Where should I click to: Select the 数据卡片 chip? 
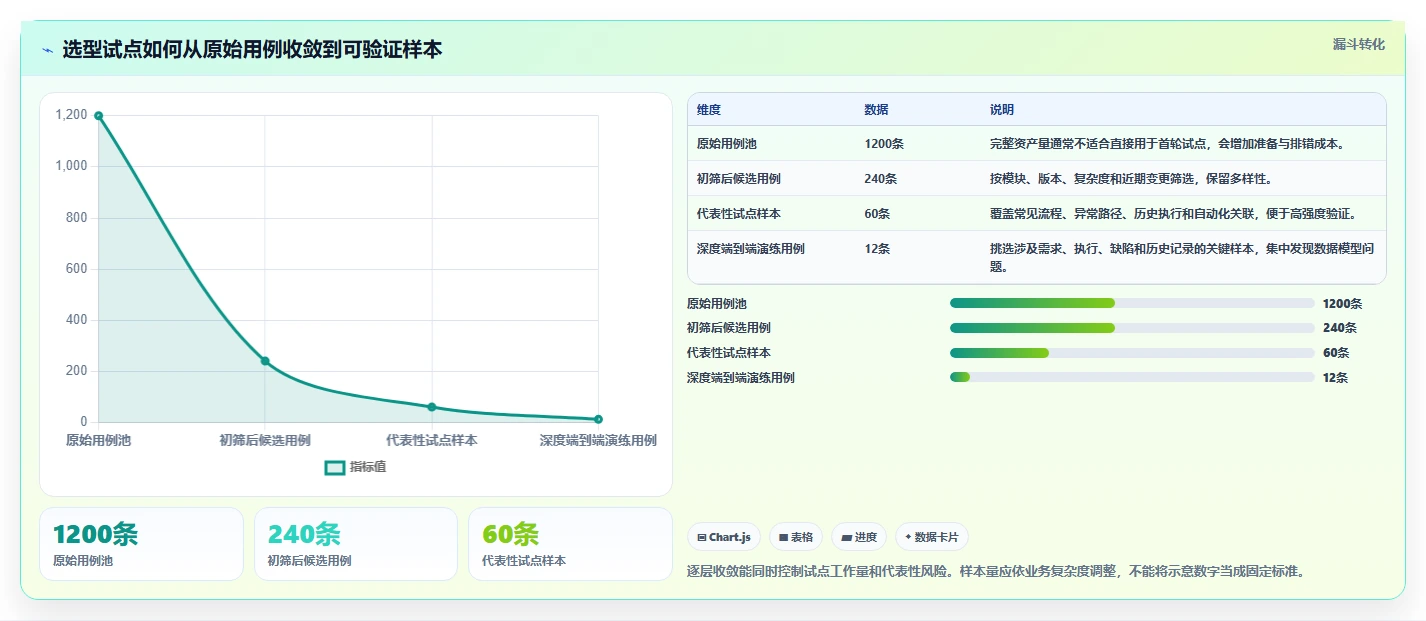[x=931, y=537]
